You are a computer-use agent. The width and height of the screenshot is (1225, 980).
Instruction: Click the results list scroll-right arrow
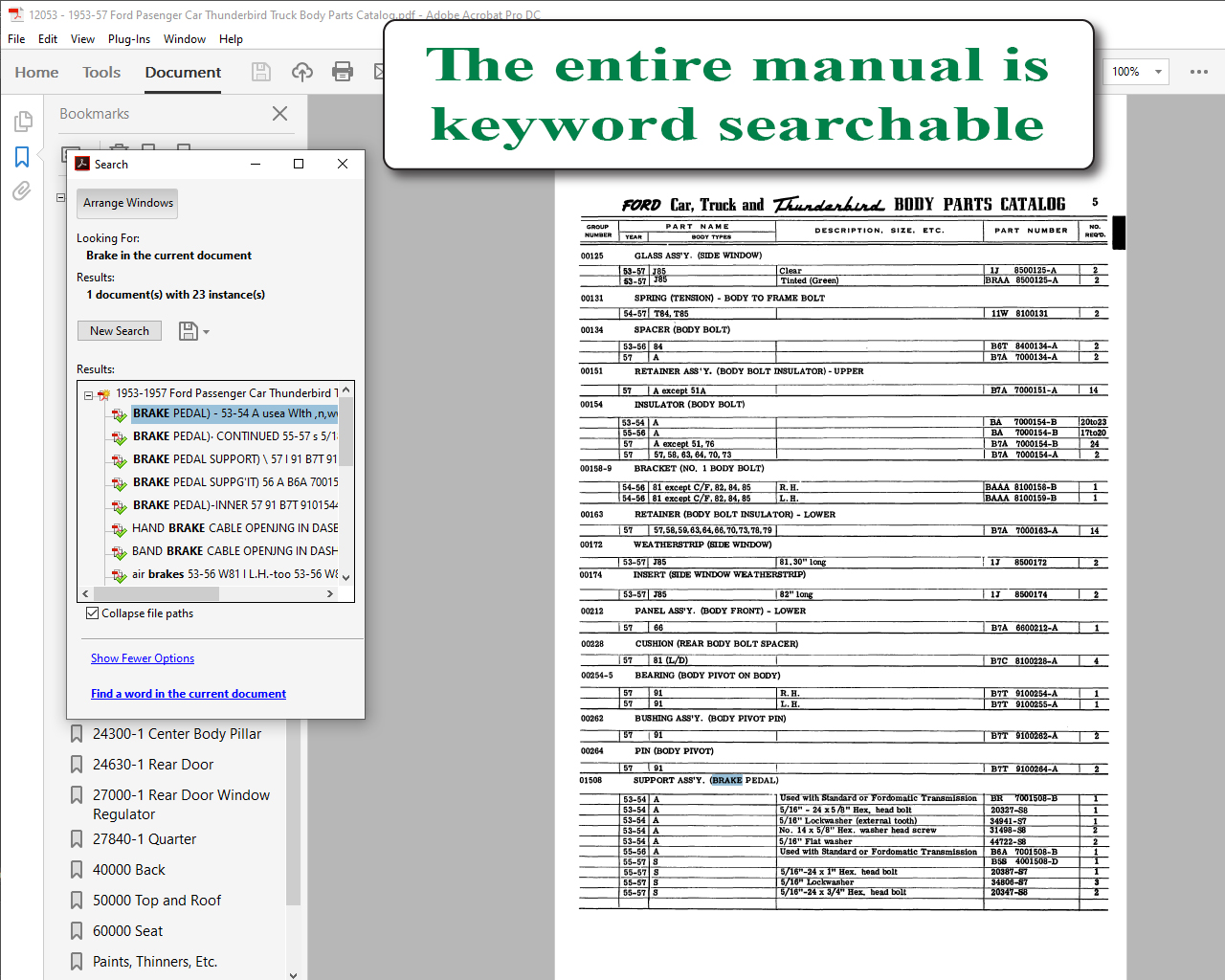tap(330, 593)
